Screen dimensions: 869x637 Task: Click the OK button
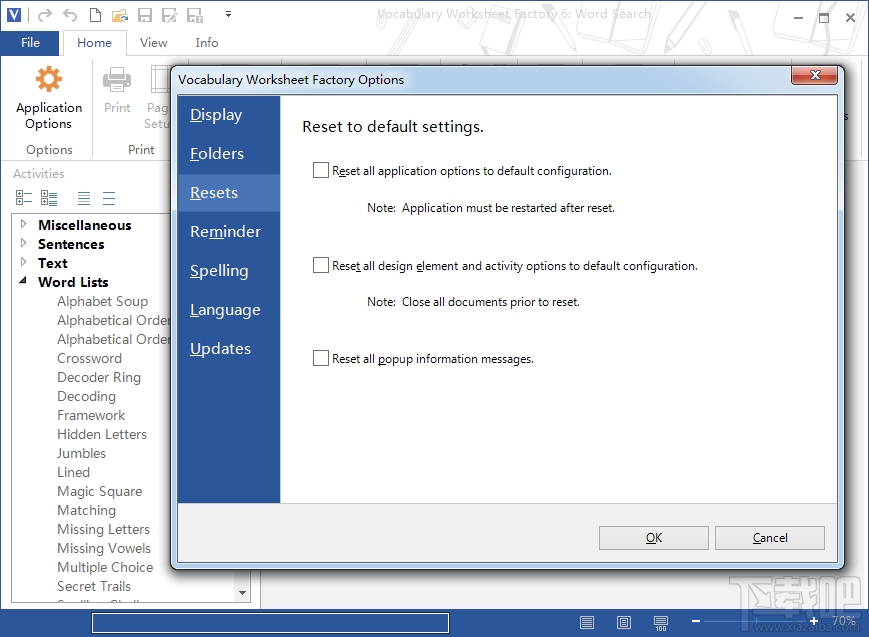pyautogui.click(x=654, y=538)
